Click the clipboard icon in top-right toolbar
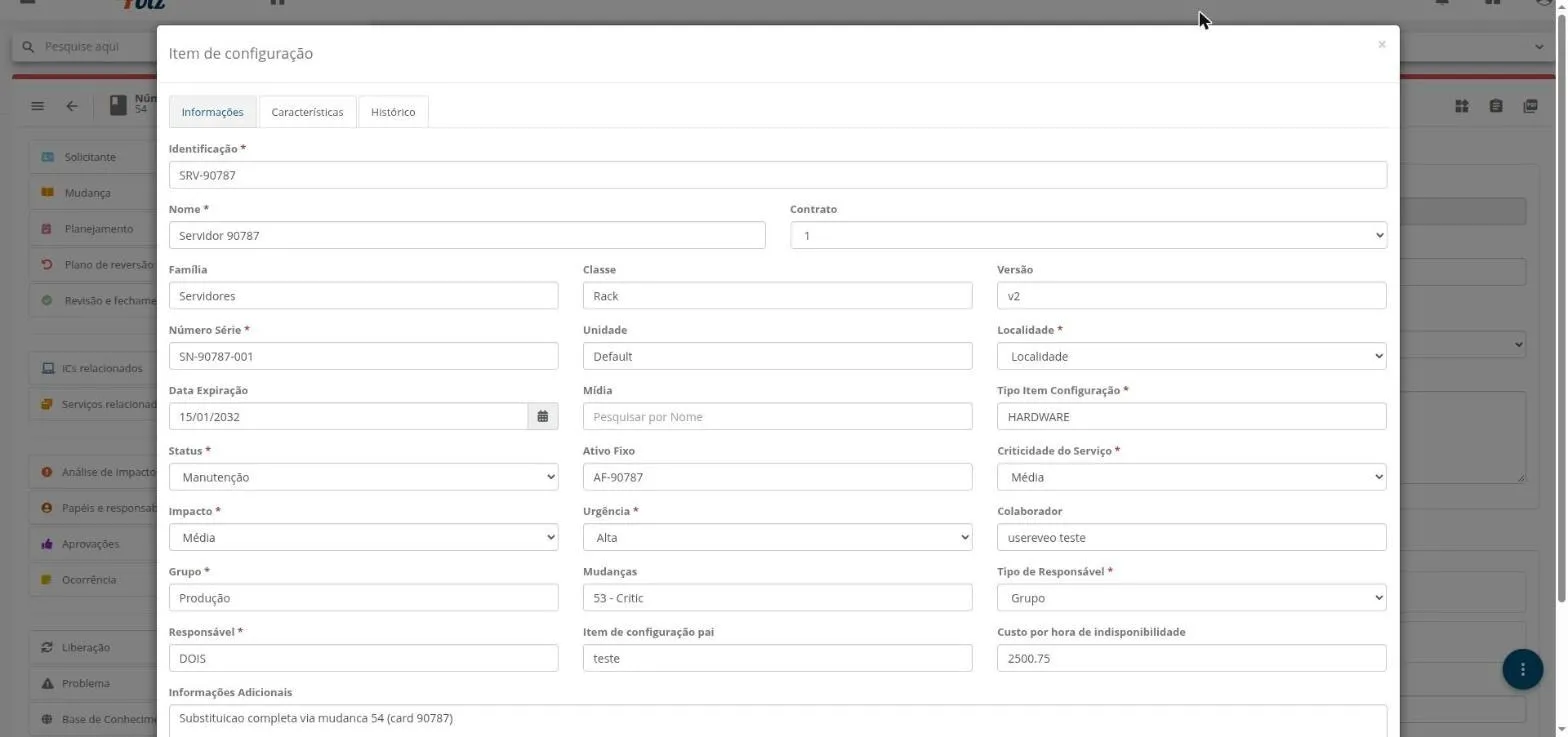The height and width of the screenshot is (737, 1568). 1496,106
